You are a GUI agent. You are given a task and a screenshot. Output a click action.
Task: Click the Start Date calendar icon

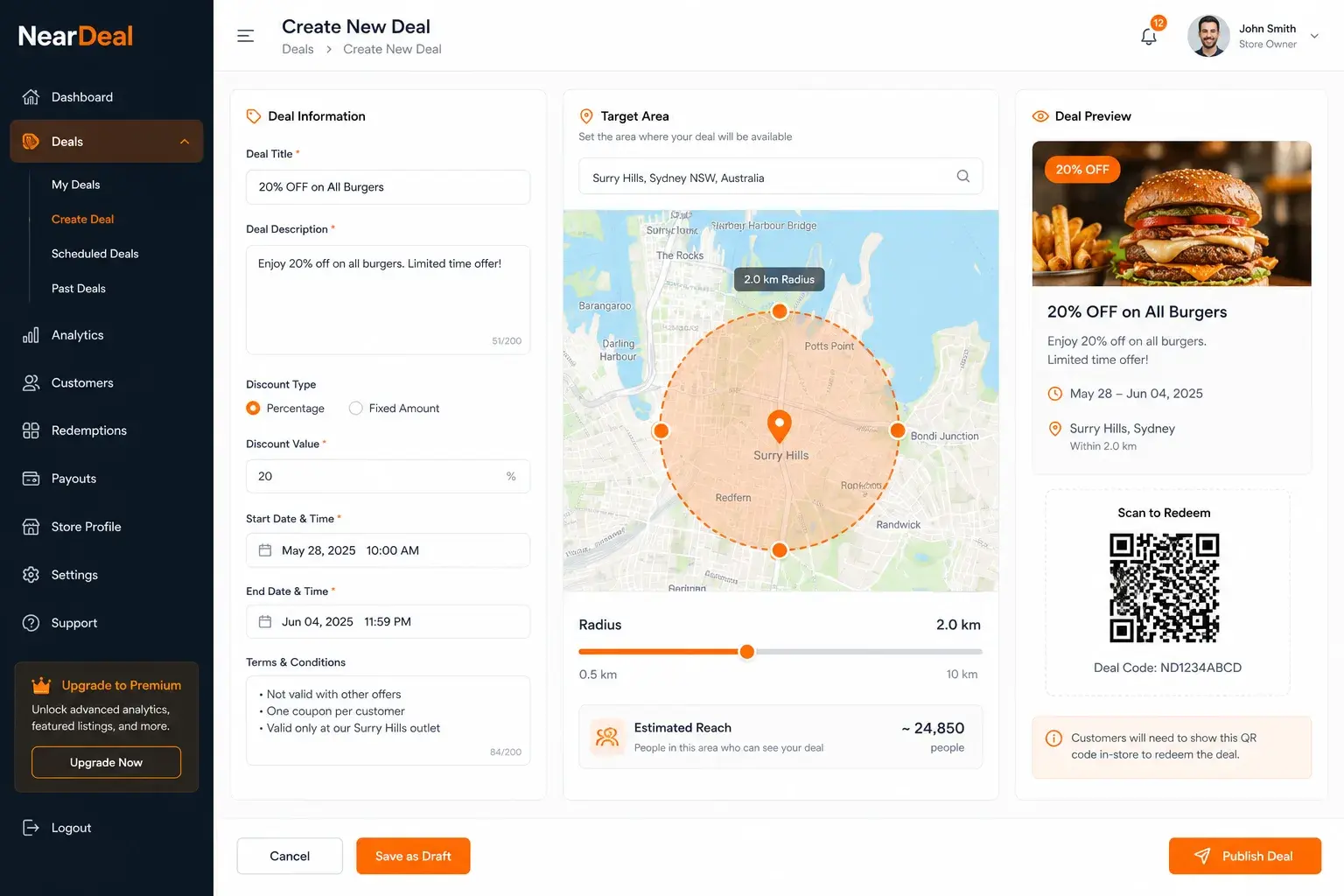pos(265,550)
